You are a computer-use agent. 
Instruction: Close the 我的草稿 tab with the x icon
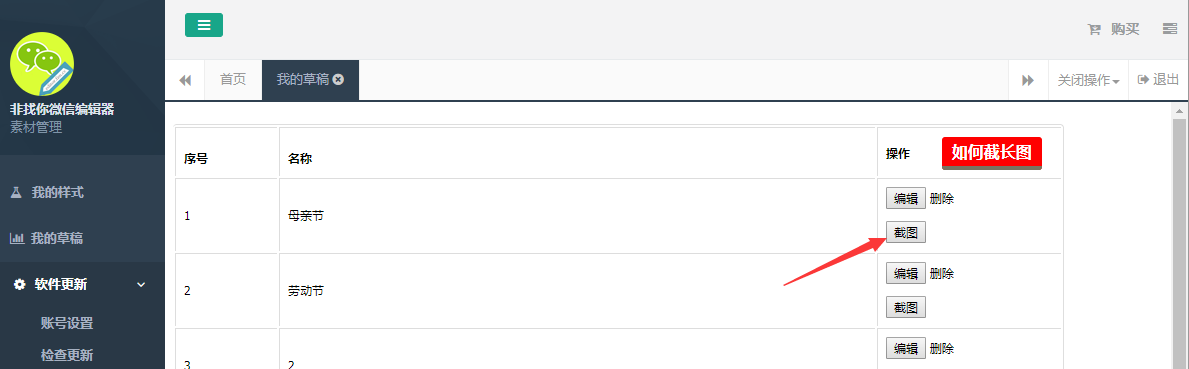[338, 80]
